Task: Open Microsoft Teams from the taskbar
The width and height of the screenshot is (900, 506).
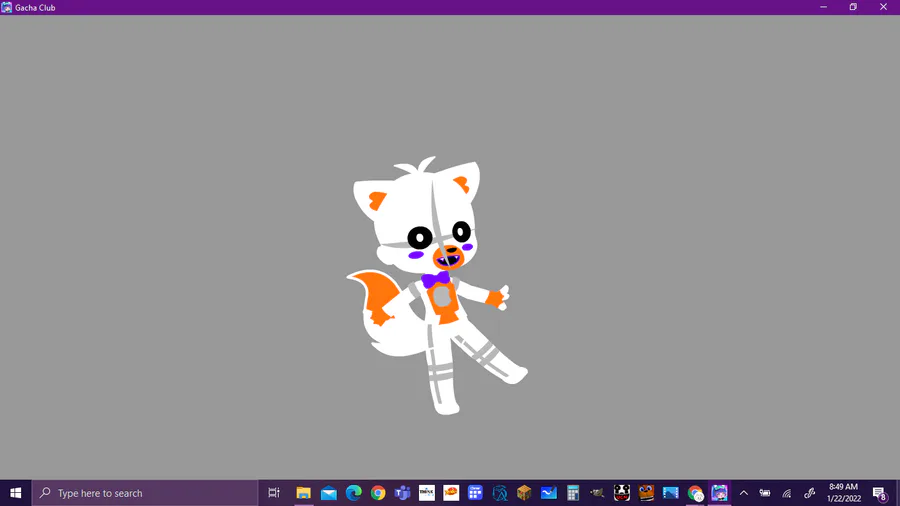Action: pyautogui.click(x=402, y=493)
